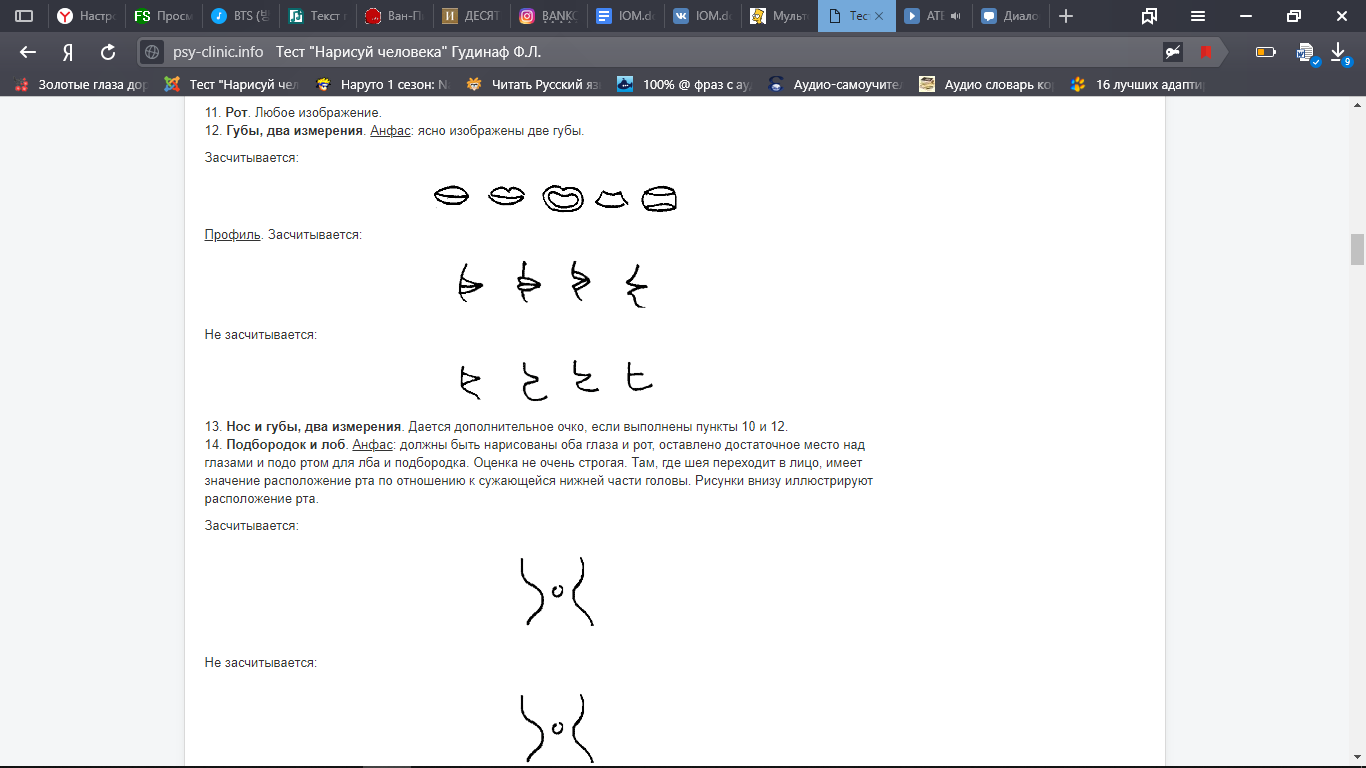Screen dimensions: 1366x768
Task: Open the bookmarks collections icon
Action: [x=1149, y=16]
